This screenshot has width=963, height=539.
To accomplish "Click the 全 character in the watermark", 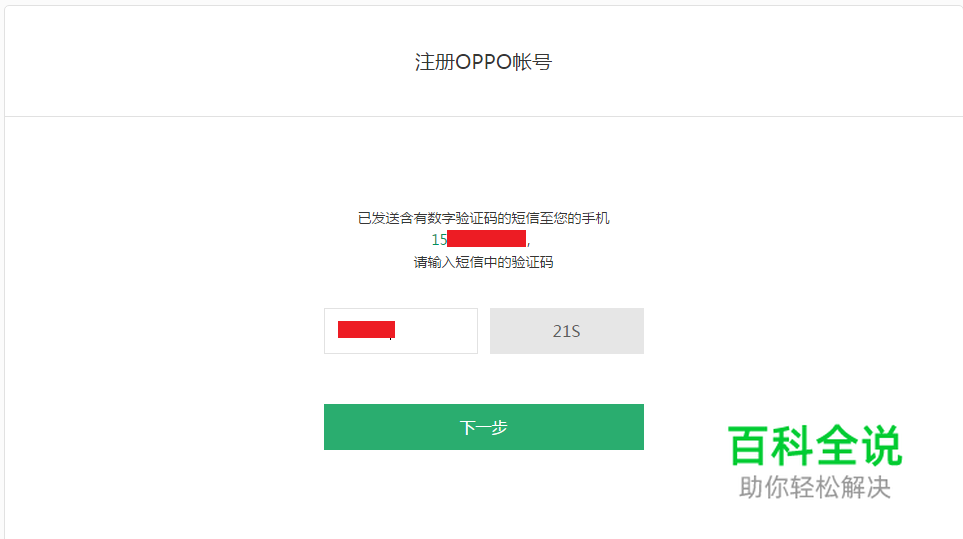I will click(837, 446).
